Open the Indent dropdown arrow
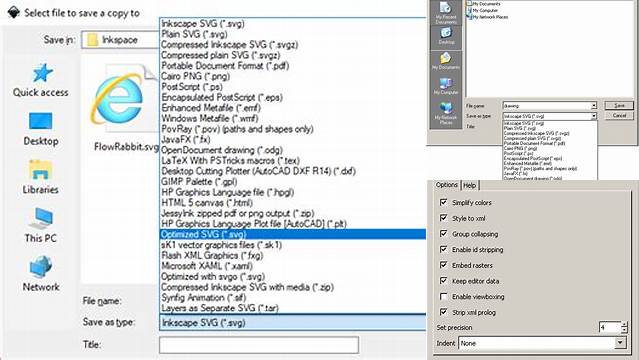Screen dimensions: 639x360 620,343
